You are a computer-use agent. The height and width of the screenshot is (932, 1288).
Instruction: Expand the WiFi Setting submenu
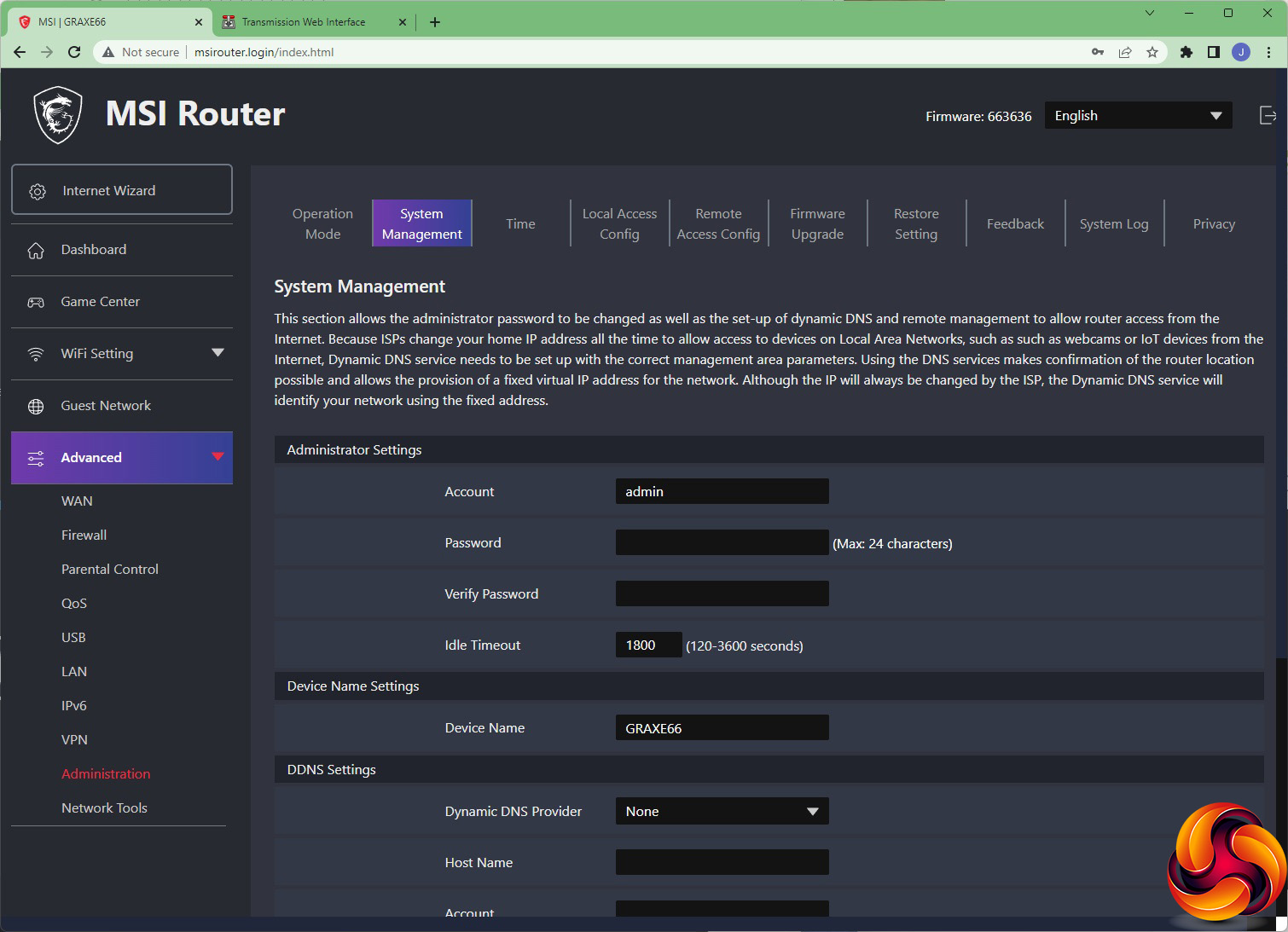pyautogui.click(x=218, y=353)
